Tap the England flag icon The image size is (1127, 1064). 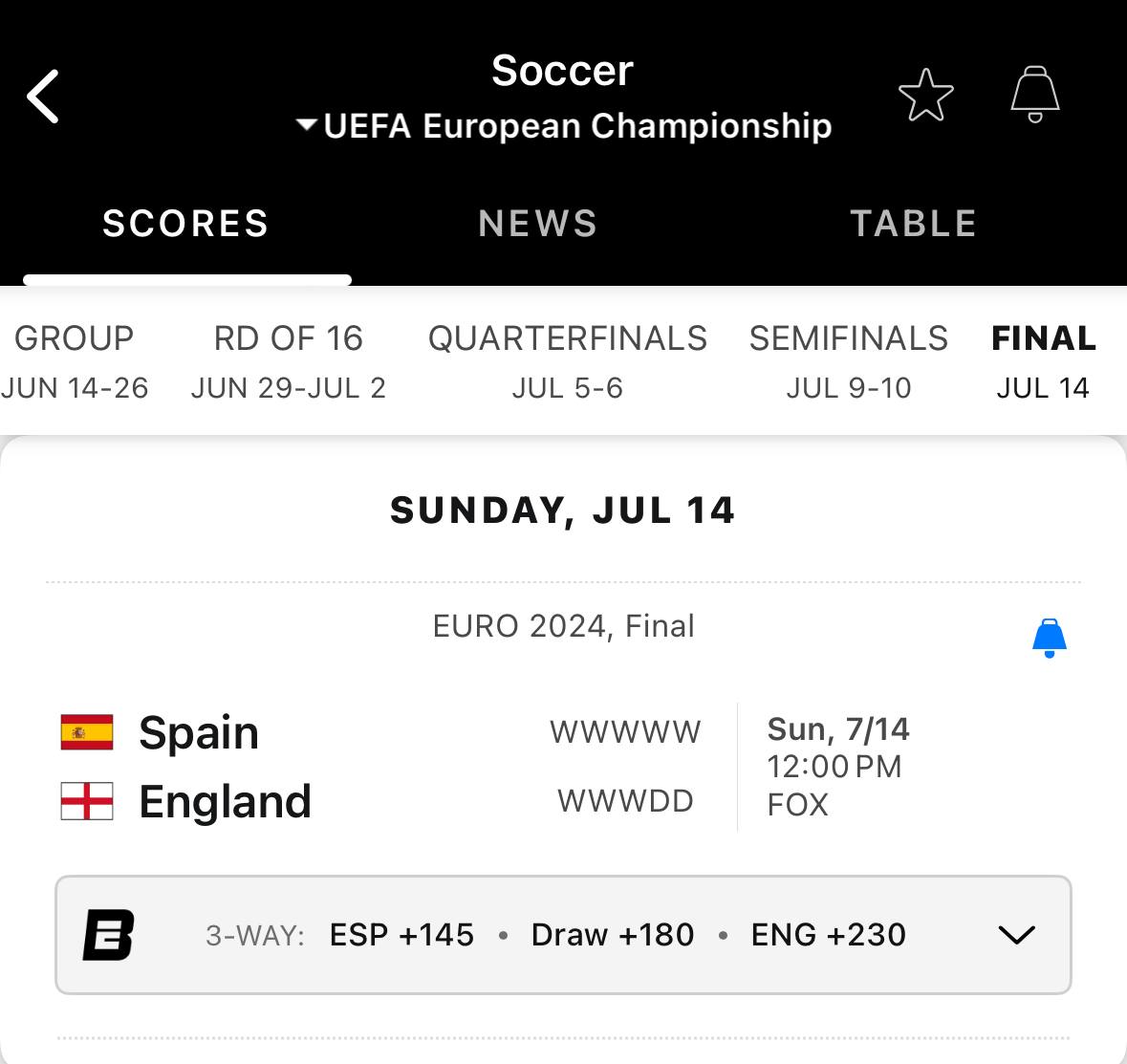(87, 801)
